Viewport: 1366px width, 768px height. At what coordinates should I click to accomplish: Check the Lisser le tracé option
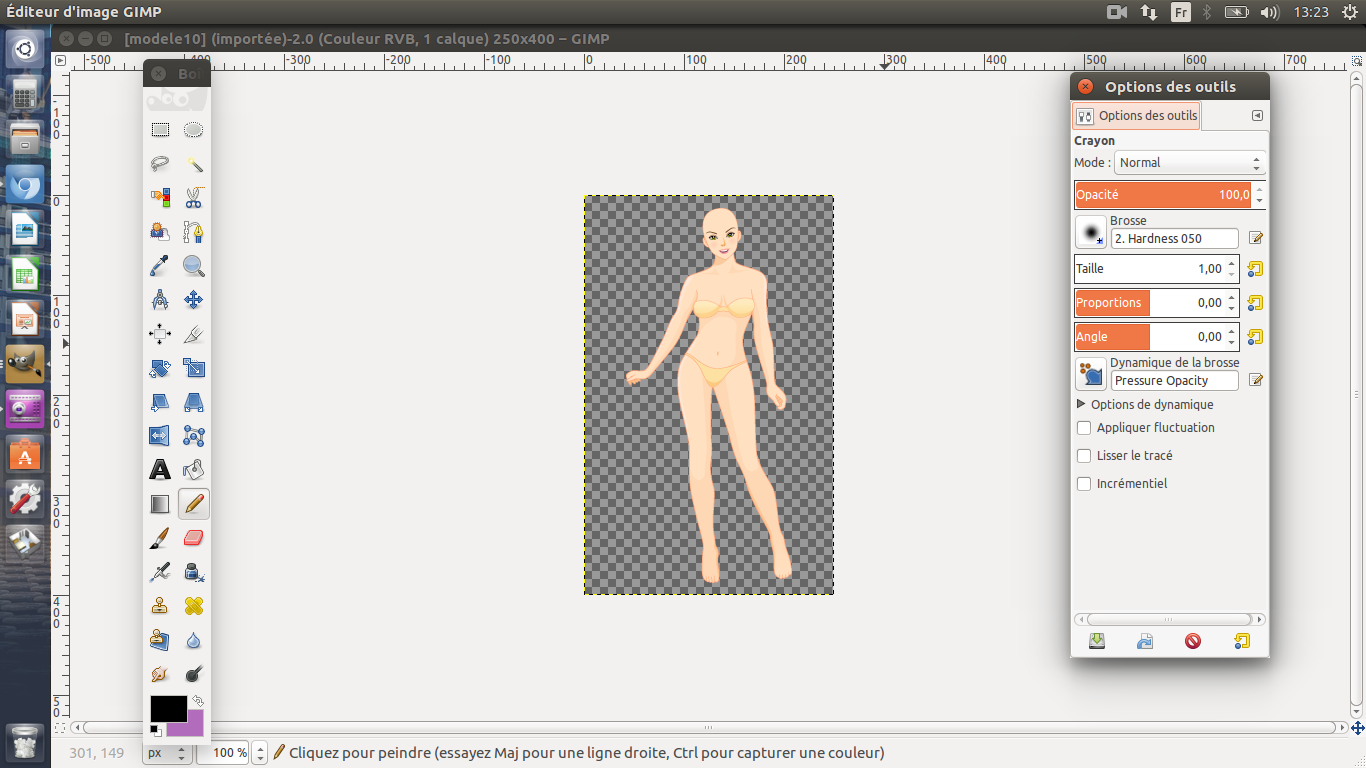pyautogui.click(x=1084, y=456)
